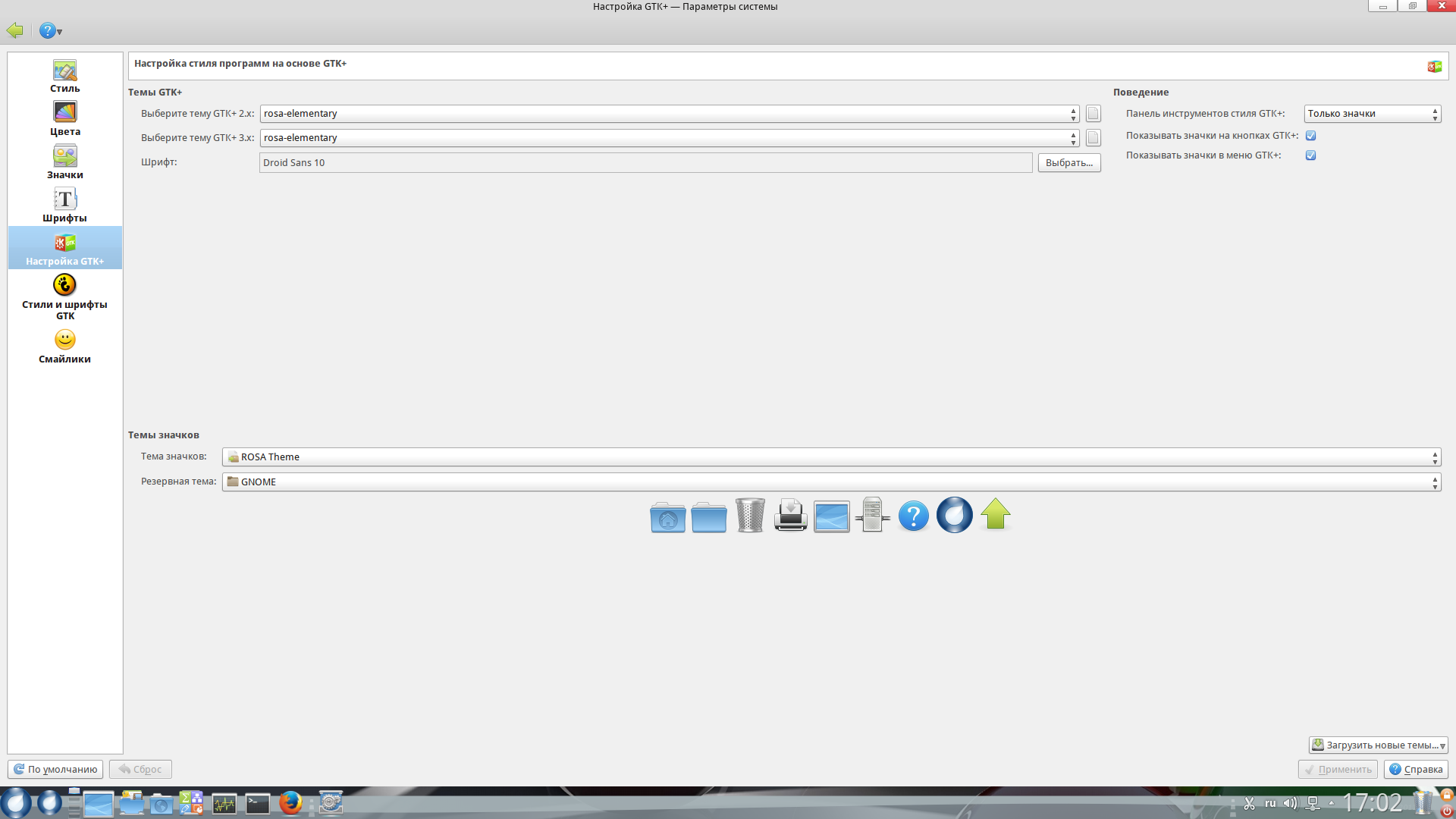Image resolution: width=1456 pixels, height=819 pixels.
Task: Open the ROSA Theme icon theme dropdown
Action: tap(831, 457)
